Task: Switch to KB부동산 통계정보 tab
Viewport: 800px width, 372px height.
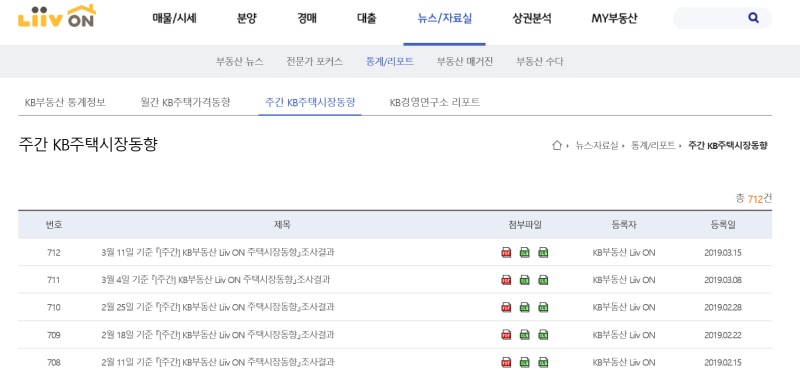Action: pyautogui.click(x=65, y=102)
